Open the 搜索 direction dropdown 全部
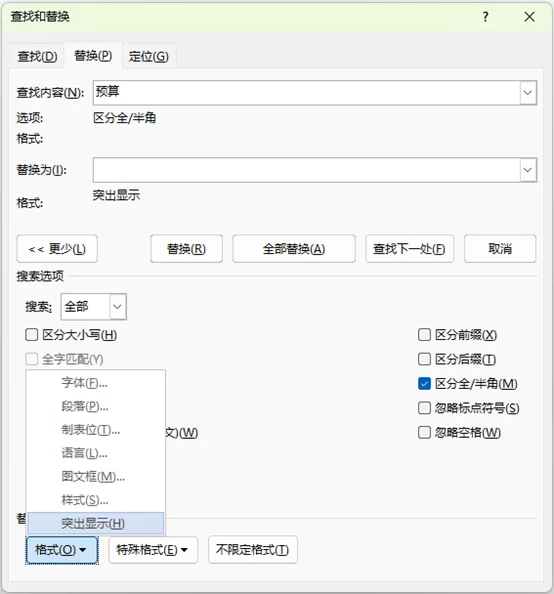 (94, 306)
